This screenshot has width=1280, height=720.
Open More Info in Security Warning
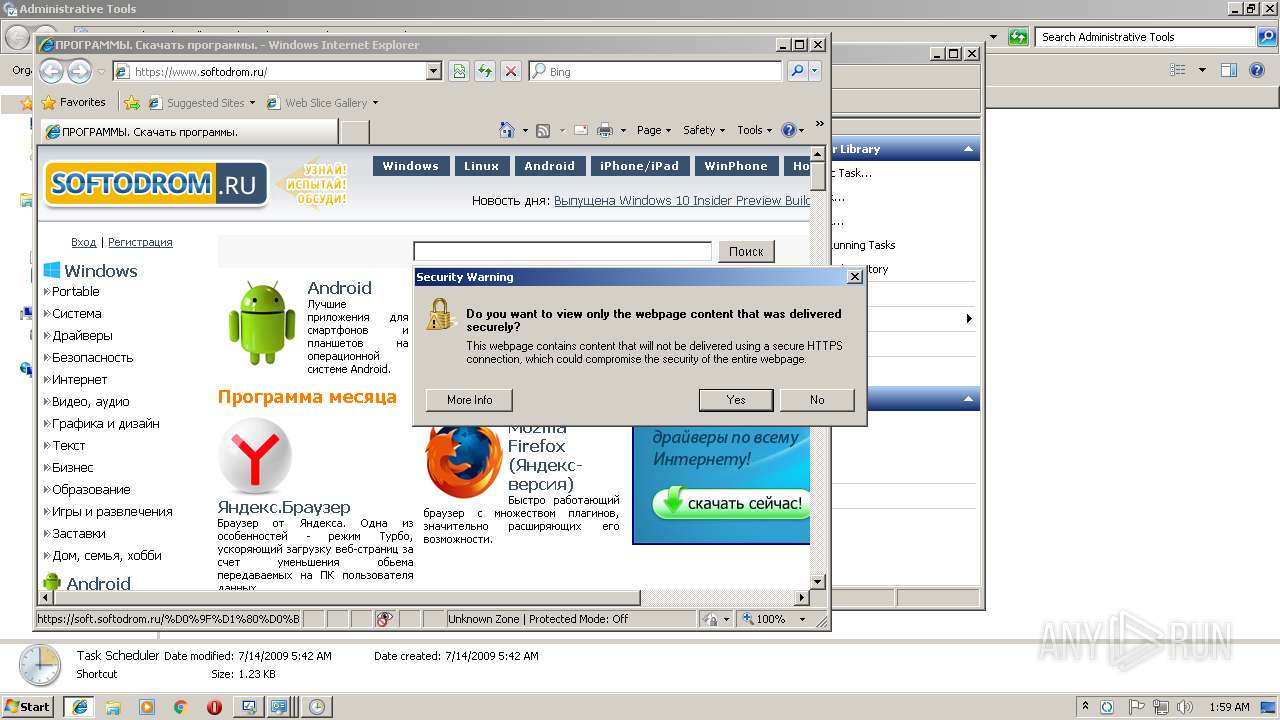pos(469,400)
